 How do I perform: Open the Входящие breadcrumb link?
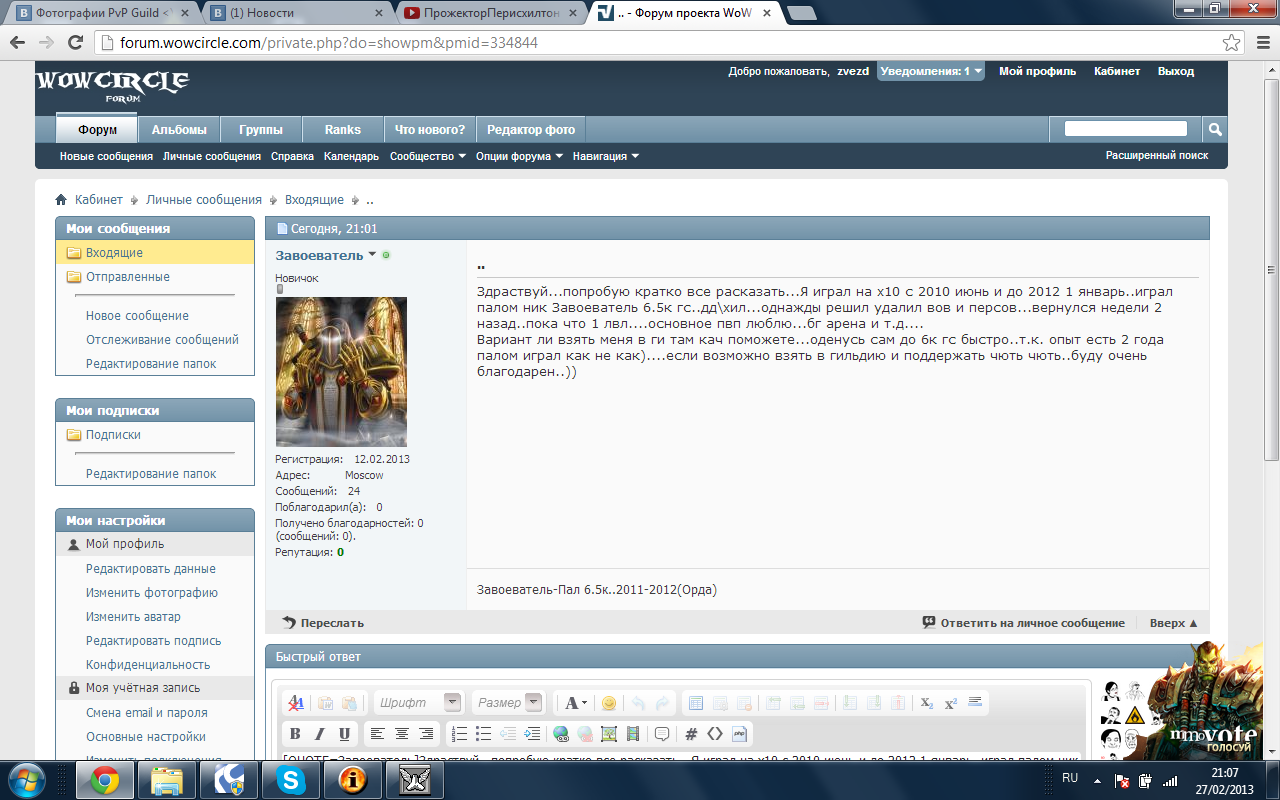pyautogui.click(x=314, y=200)
